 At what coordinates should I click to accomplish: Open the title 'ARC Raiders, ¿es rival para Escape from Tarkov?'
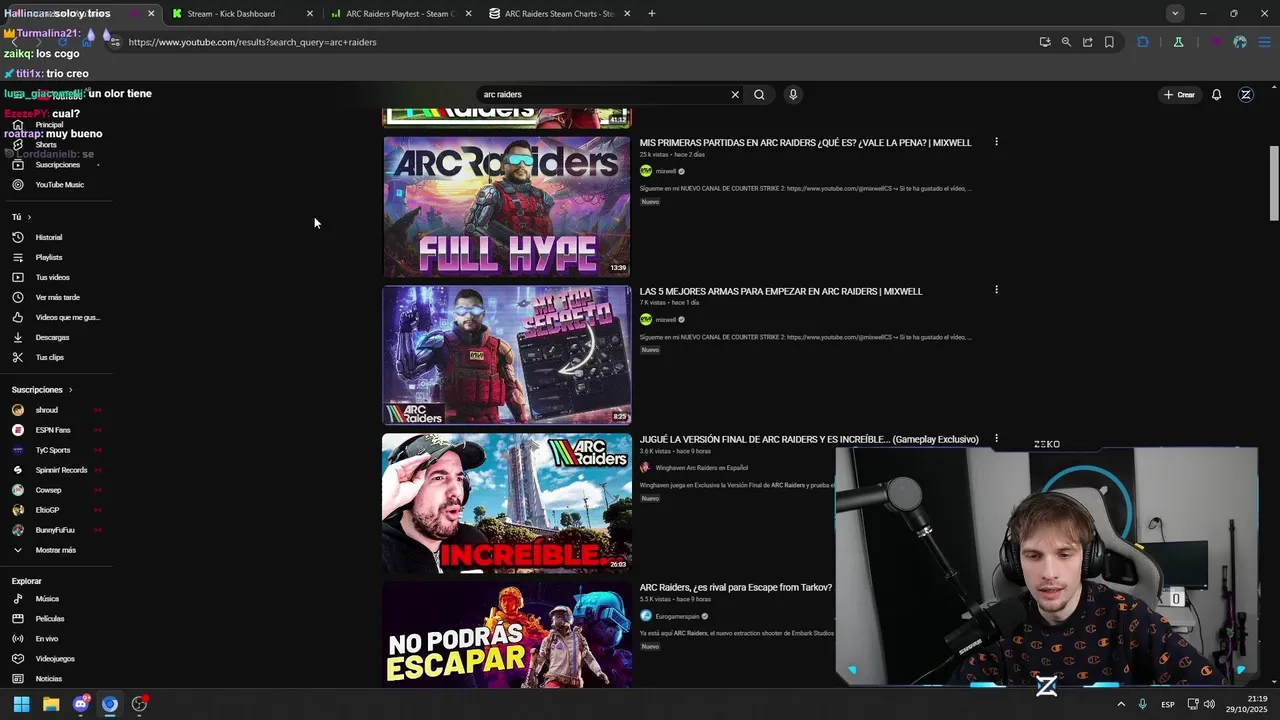(736, 588)
